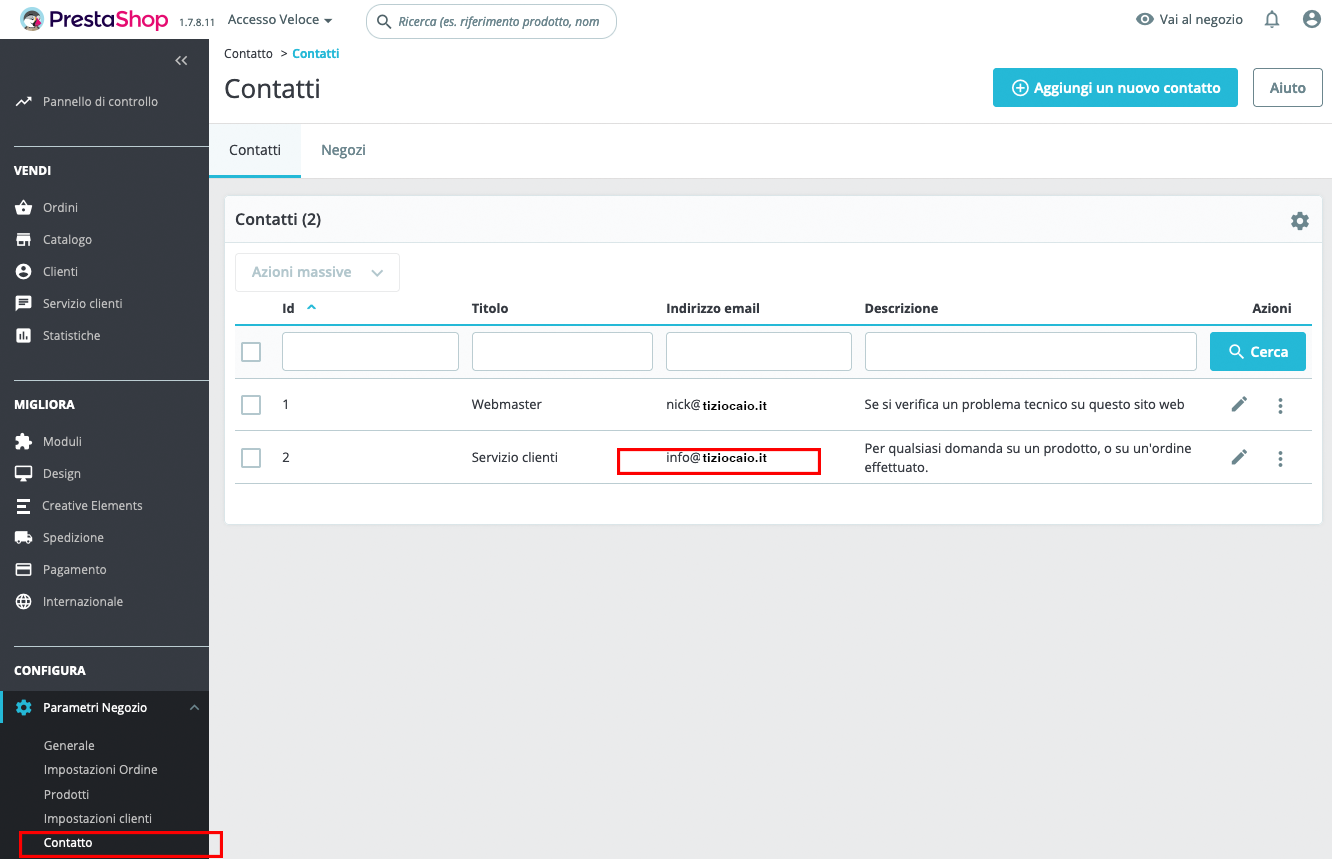This screenshot has width=1332, height=859.
Task: Open more actions menu for Webmaster row
Action: coord(1280,405)
